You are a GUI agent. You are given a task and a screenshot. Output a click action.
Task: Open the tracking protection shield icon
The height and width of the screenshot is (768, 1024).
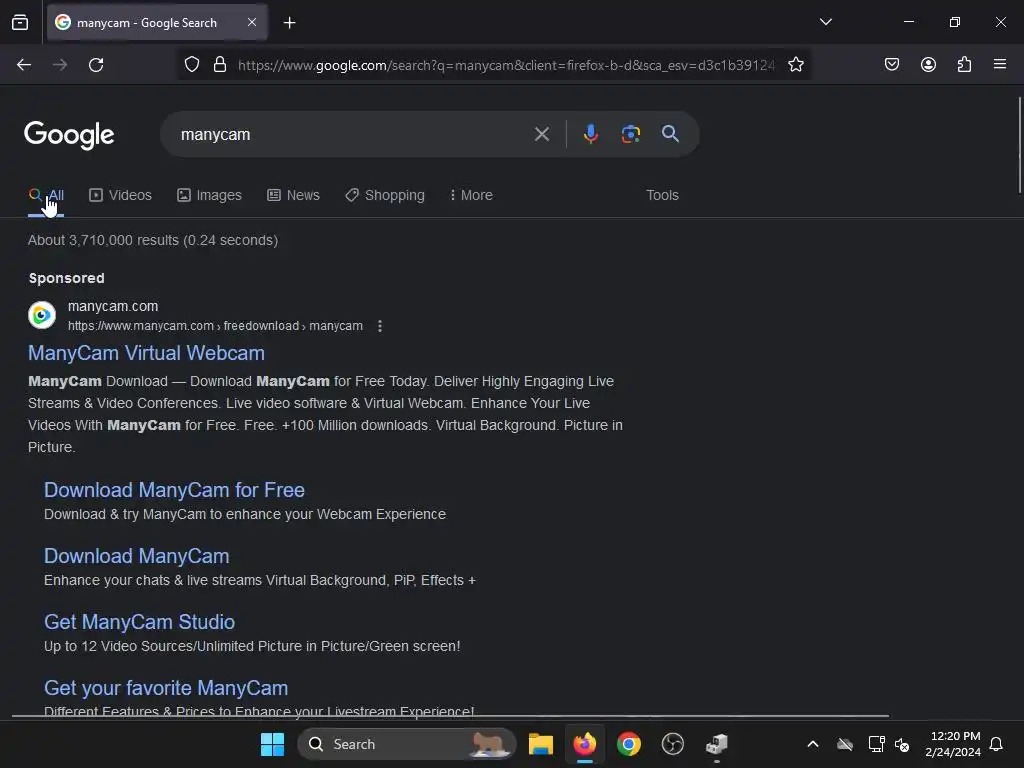(x=191, y=65)
